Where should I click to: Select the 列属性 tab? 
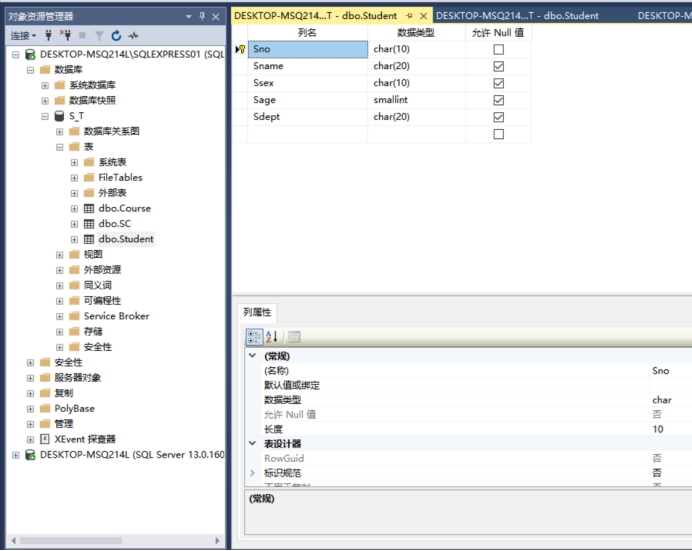pyautogui.click(x=257, y=312)
